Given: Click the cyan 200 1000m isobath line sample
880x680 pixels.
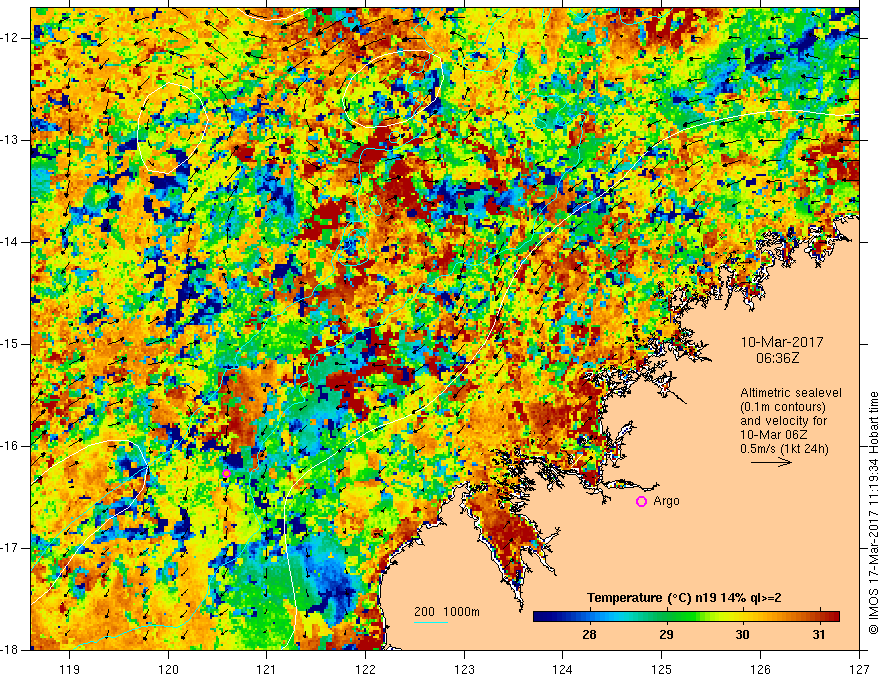Looking at the screenshot, I should point(431,622).
